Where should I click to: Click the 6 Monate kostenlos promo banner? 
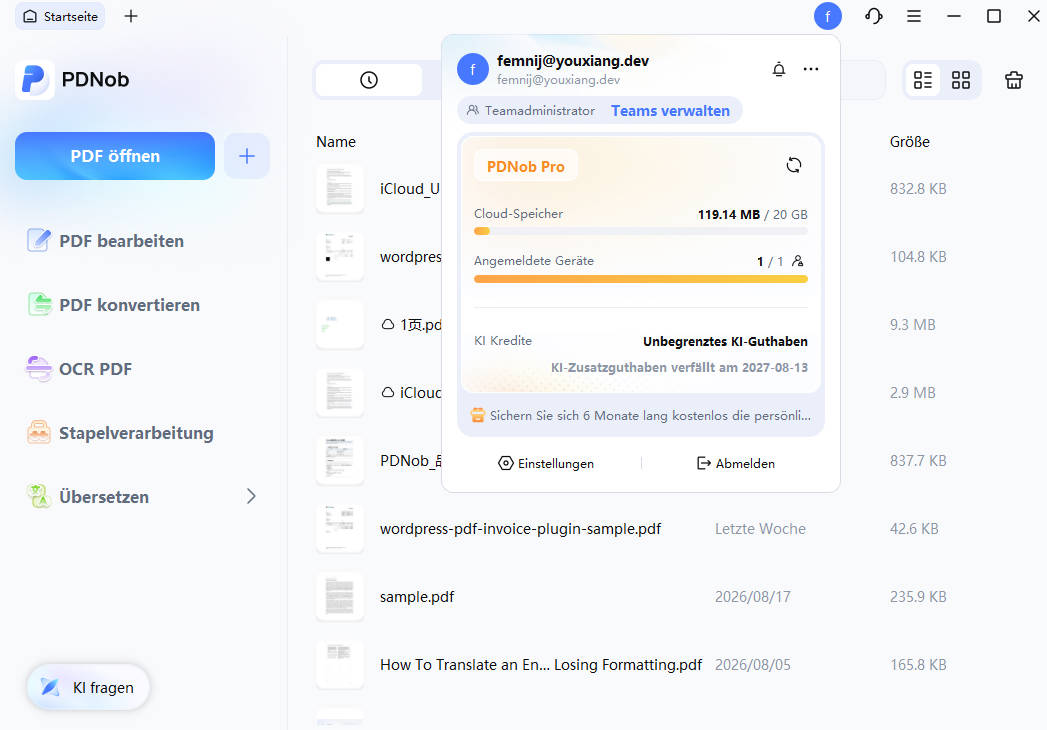point(640,415)
